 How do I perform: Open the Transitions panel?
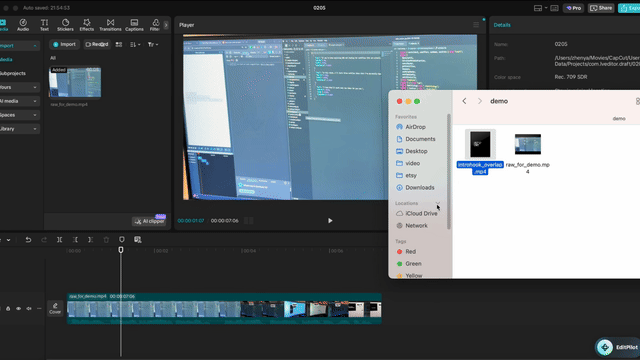110,25
